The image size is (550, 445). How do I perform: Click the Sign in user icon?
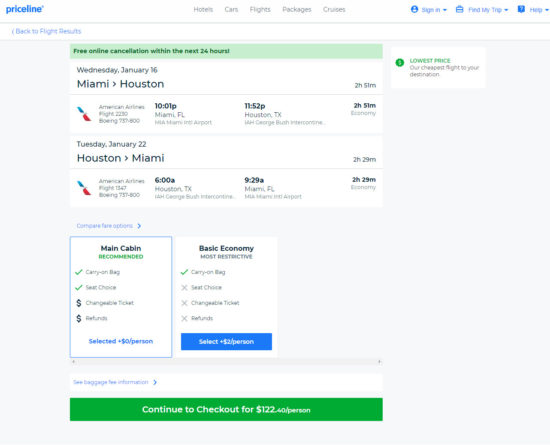[x=414, y=9]
